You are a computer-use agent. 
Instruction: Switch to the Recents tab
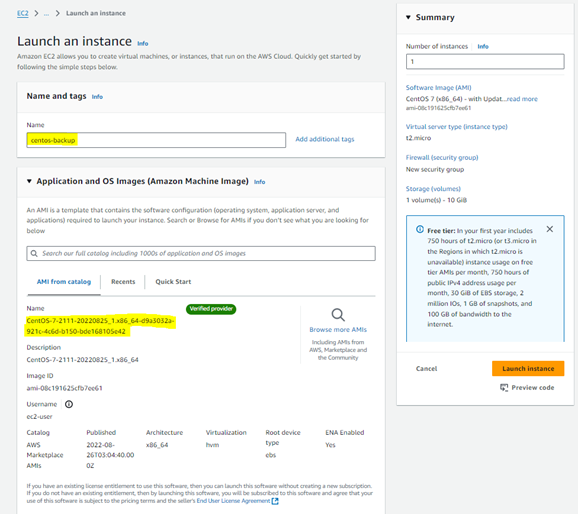pos(123,282)
